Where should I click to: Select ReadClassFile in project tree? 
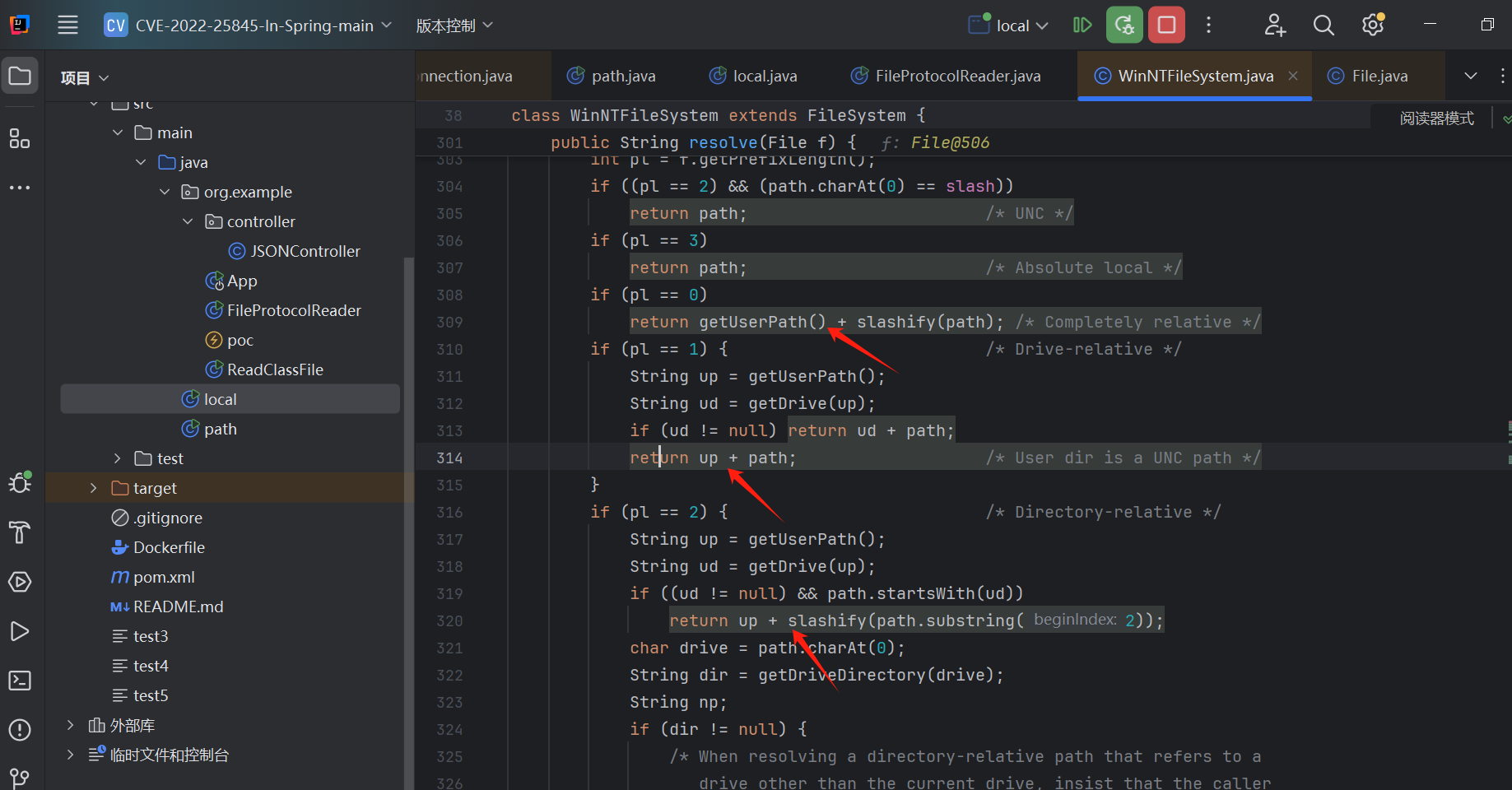tap(264, 369)
